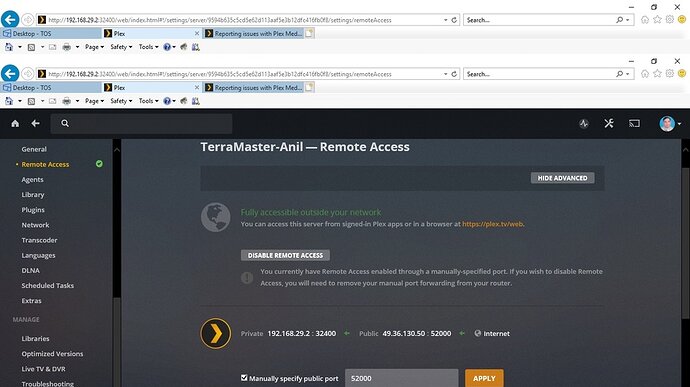The image size is (690, 387).
Task: Refresh page from lower address bar
Action: pyautogui.click(x=454, y=74)
